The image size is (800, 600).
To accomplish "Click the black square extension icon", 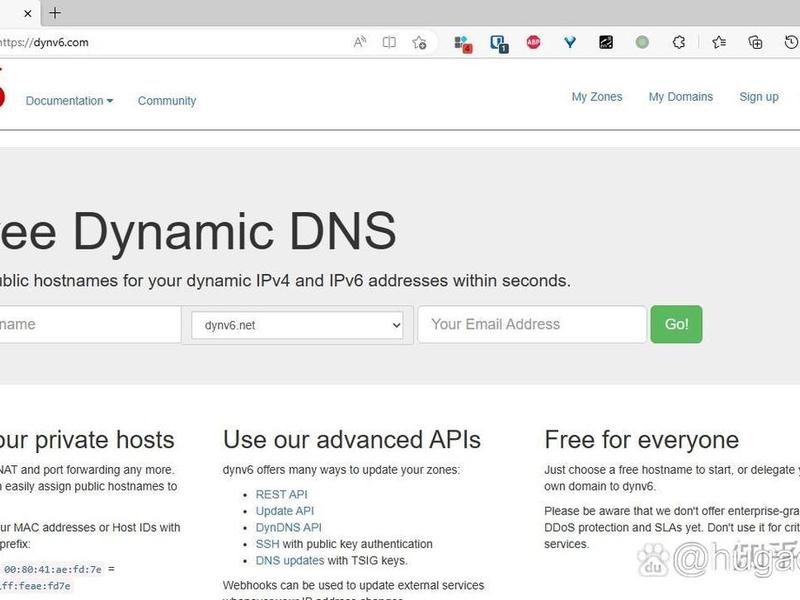I will tap(606, 42).
